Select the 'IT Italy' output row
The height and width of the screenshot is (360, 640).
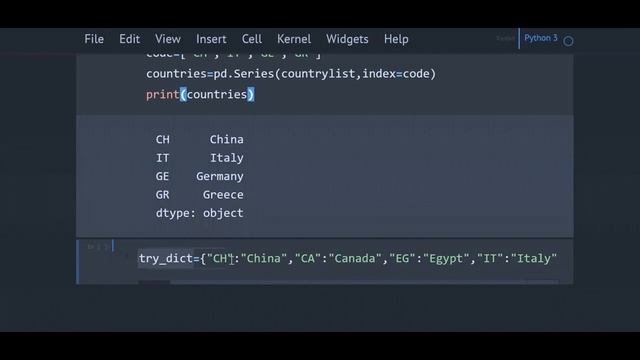point(200,158)
